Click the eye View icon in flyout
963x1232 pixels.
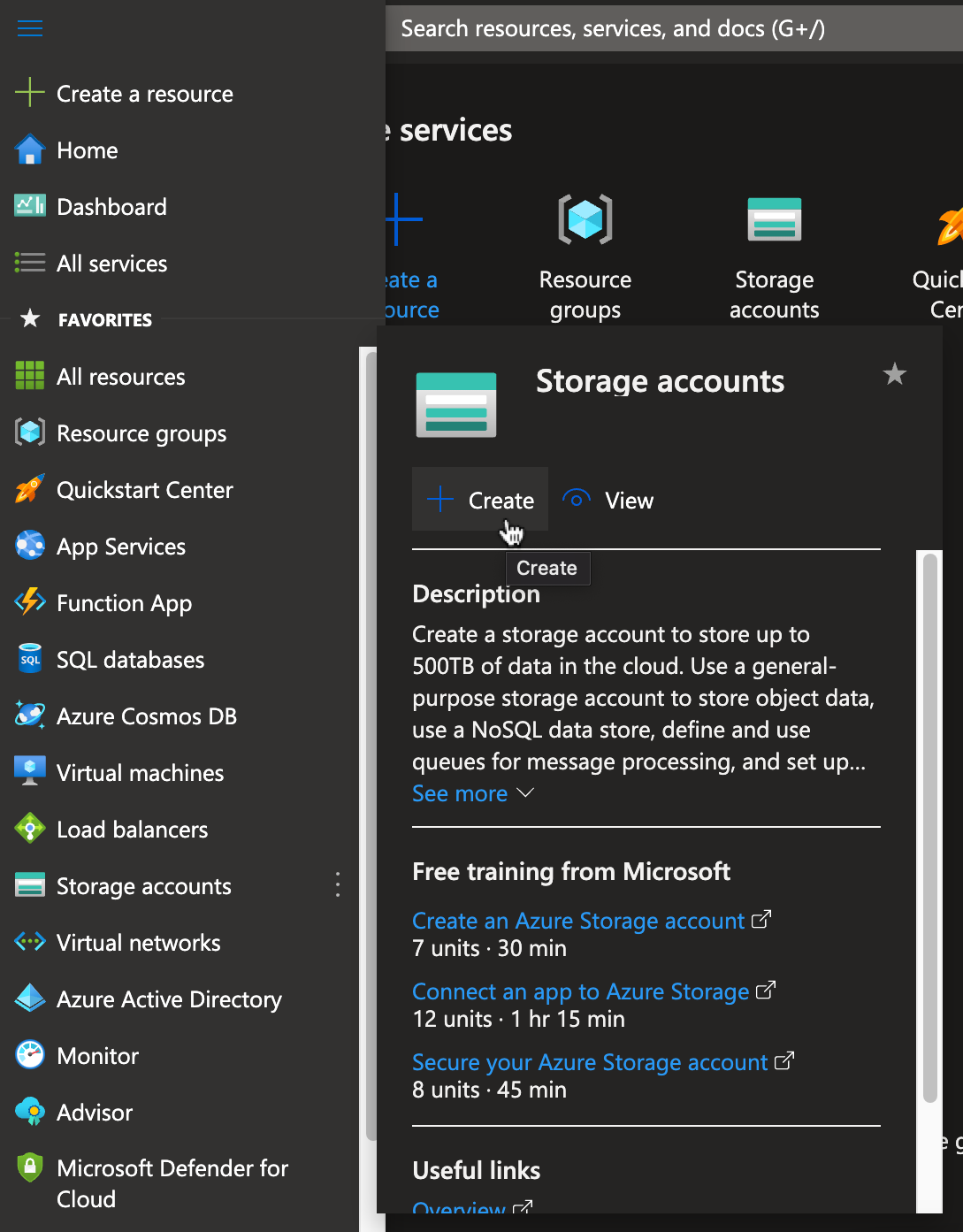pyautogui.click(x=577, y=500)
